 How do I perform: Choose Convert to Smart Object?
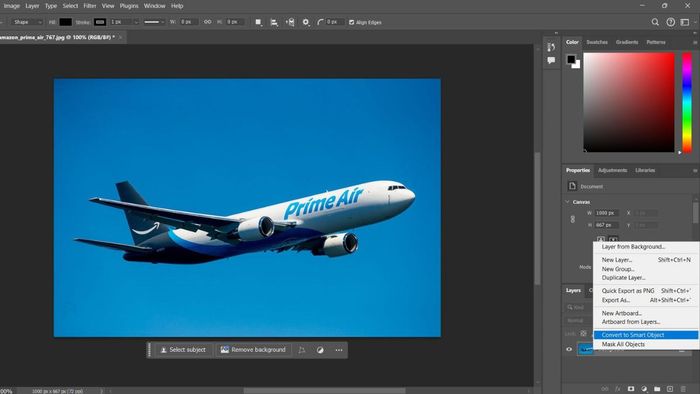tap(646, 335)
